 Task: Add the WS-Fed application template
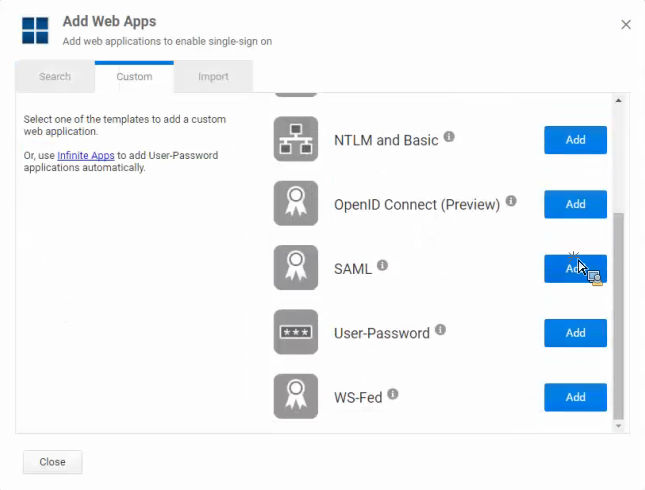[x=575, y=397]
